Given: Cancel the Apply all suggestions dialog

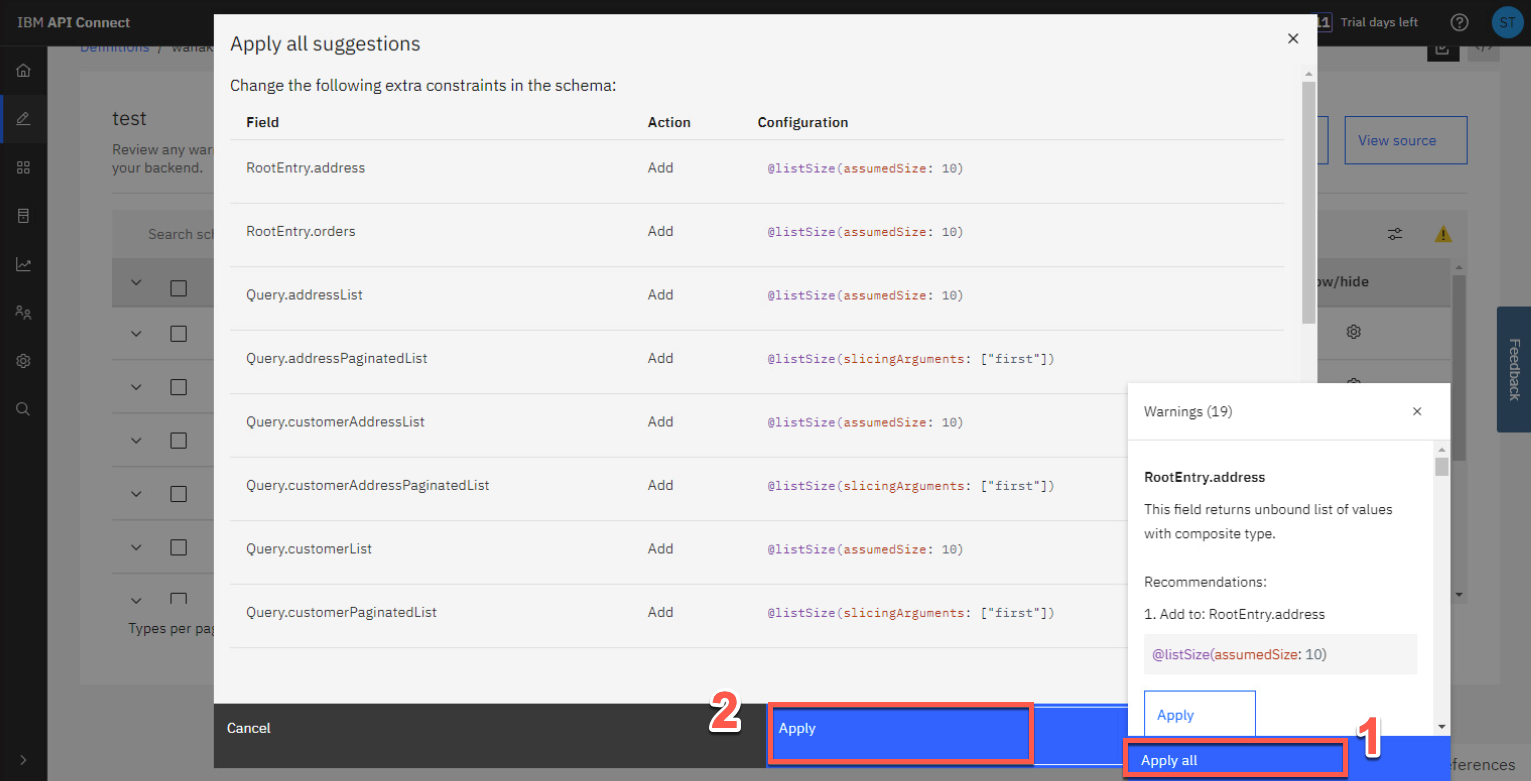Looking at the screenshot, I should [249, 729].
